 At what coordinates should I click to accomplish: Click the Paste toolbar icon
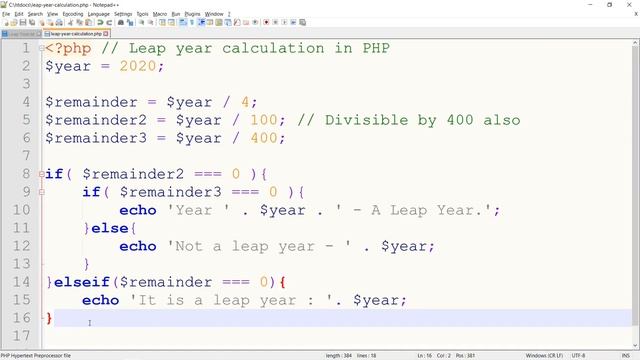[x=89, y=22]
